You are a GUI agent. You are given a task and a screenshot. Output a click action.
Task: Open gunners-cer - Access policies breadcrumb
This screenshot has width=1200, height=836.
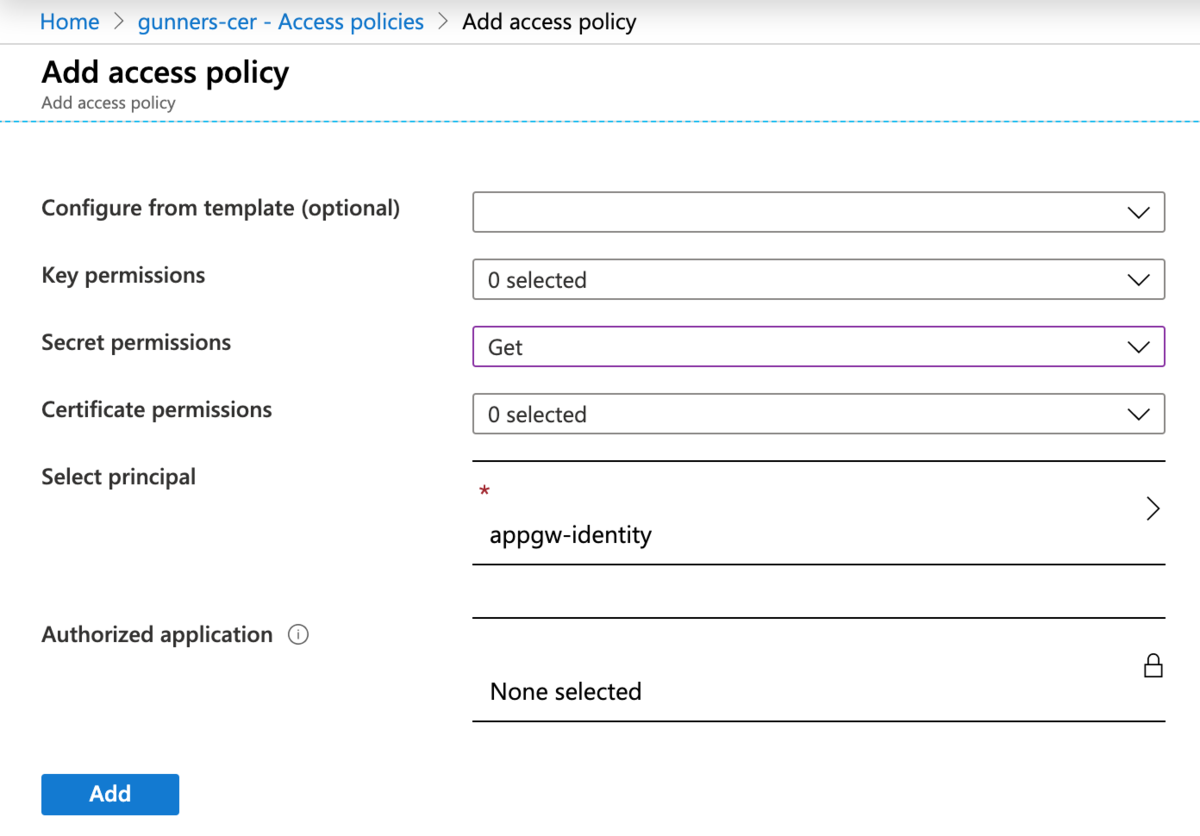pyautogui.click(x=280, y=21)
